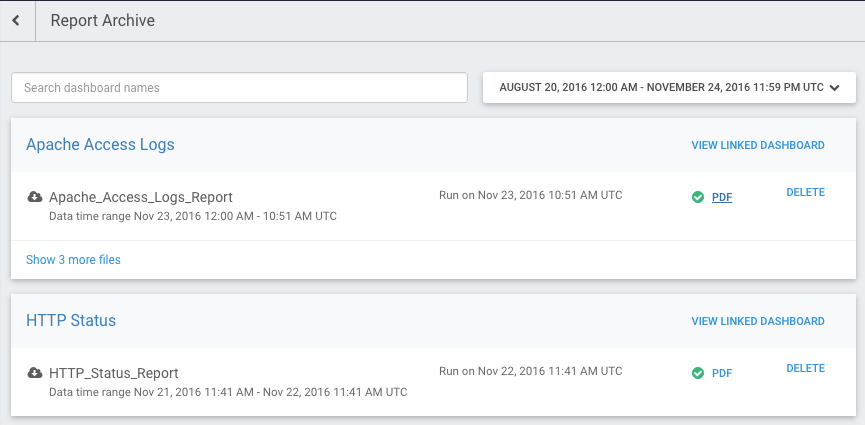Viewport: 865px width, 425px height.
Task: Click green checkmark status icon for Apache report
Action: click(x=698, y=197)
